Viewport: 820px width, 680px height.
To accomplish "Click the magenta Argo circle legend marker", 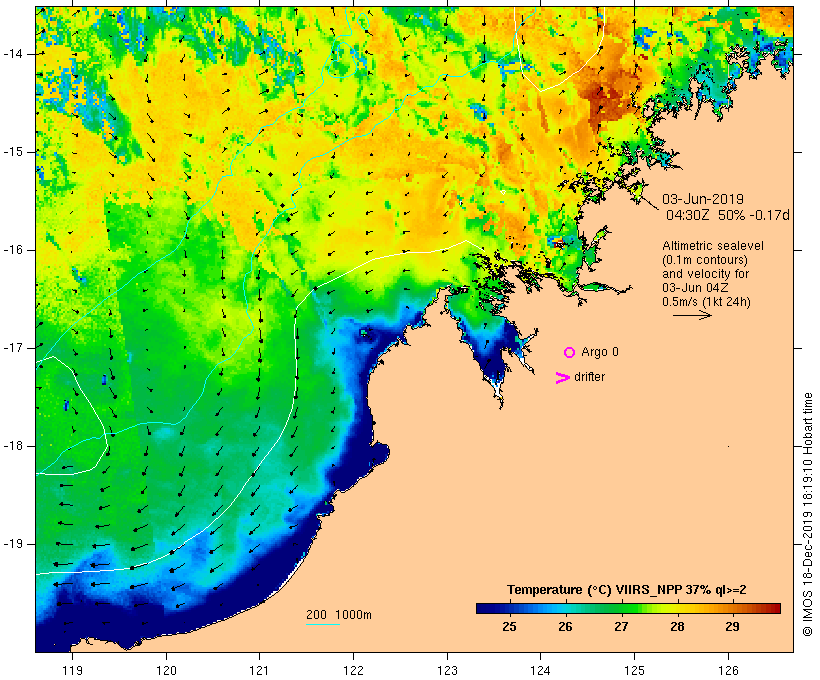I will [570, 353].
